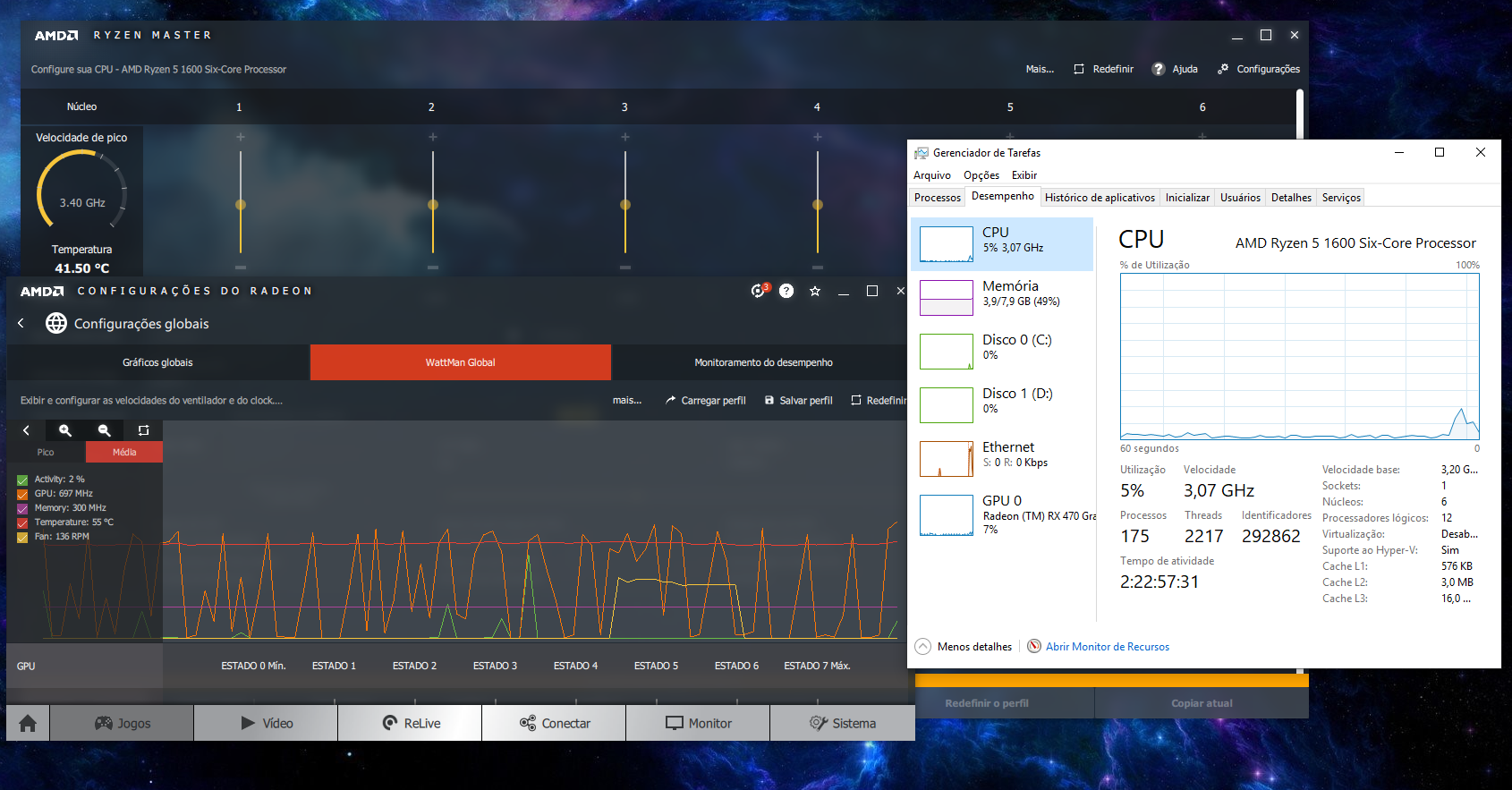Select the WattMan Global tab
Image resolution: width=1512 pixels, height=790 pixels.
[x=461, y=362]
